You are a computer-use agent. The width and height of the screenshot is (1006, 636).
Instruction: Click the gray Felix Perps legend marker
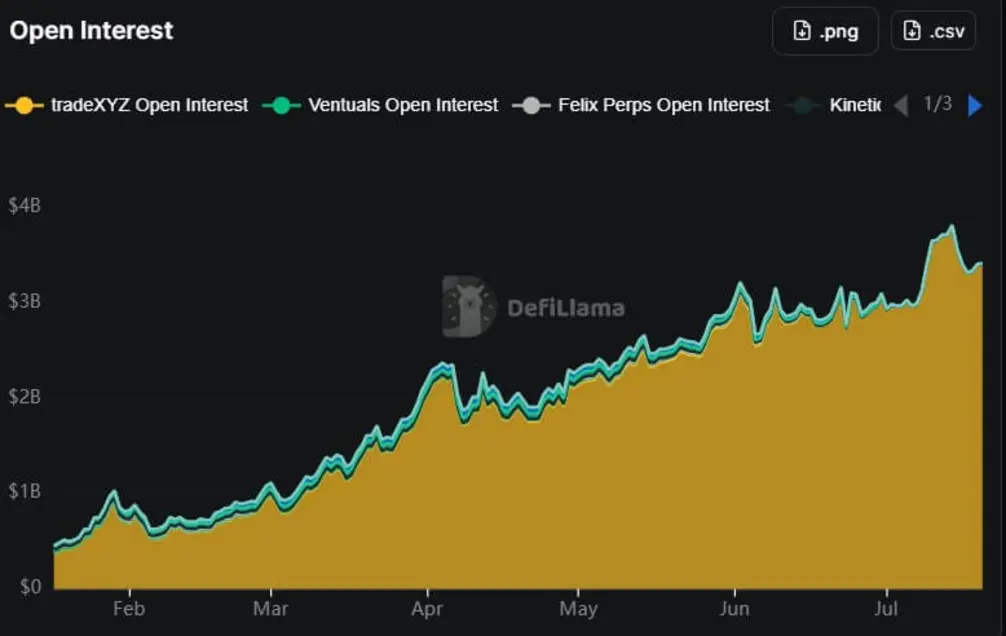pyautogui.click(x=531, y=105)
